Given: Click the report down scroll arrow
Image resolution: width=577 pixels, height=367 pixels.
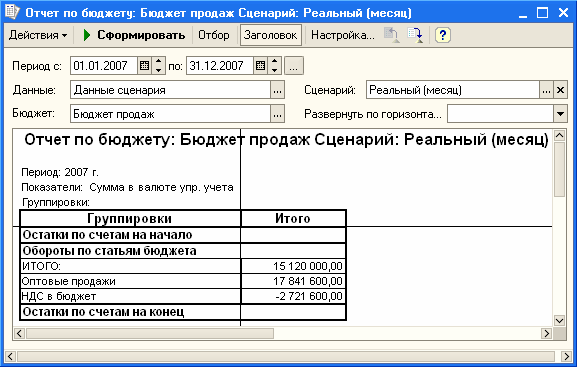Looking at the screenshot, I should pyautogui.click(x=559, y=321).
